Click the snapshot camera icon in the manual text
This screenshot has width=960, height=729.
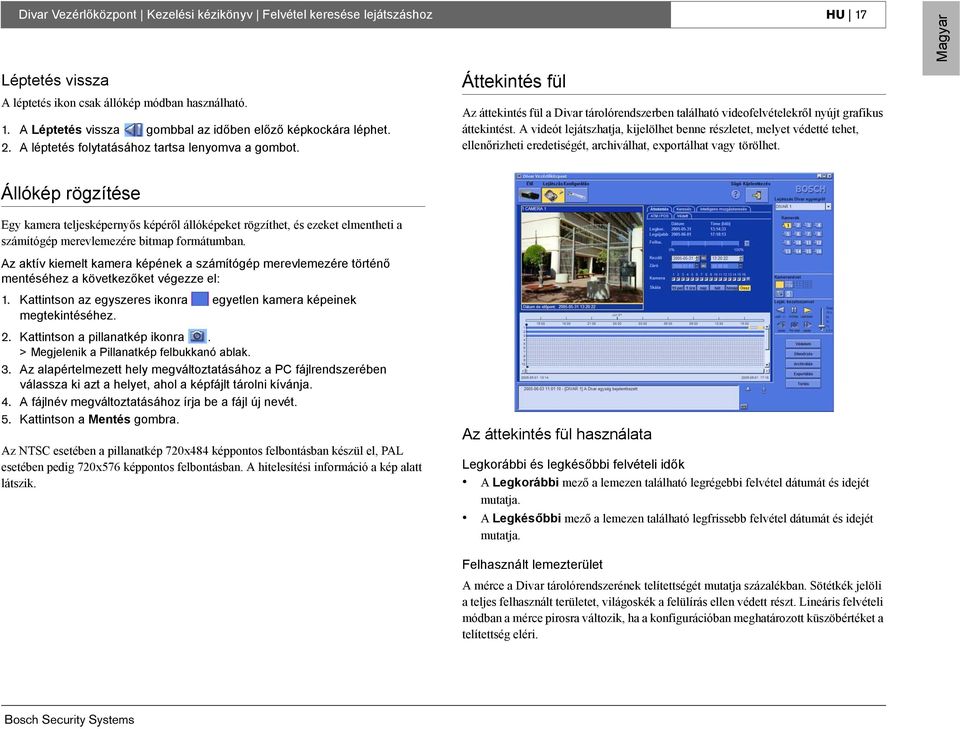point(197,336)
